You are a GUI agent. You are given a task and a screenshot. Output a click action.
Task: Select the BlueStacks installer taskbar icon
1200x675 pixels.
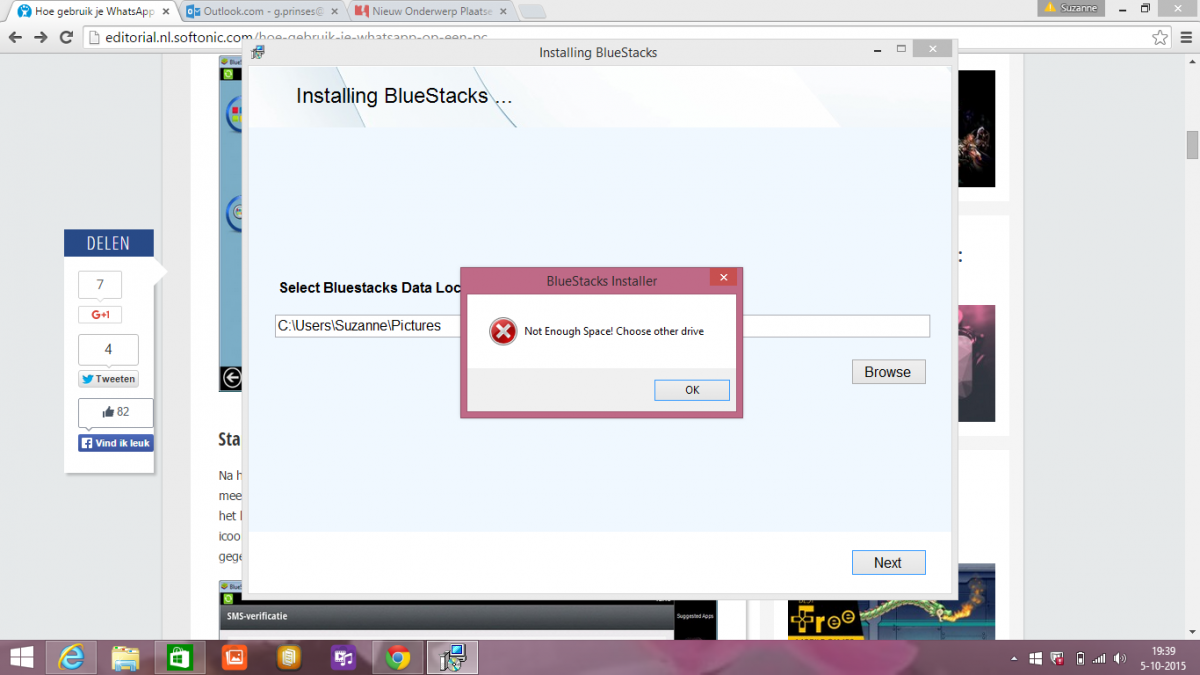pyautogui.click(x=452, y=657)
